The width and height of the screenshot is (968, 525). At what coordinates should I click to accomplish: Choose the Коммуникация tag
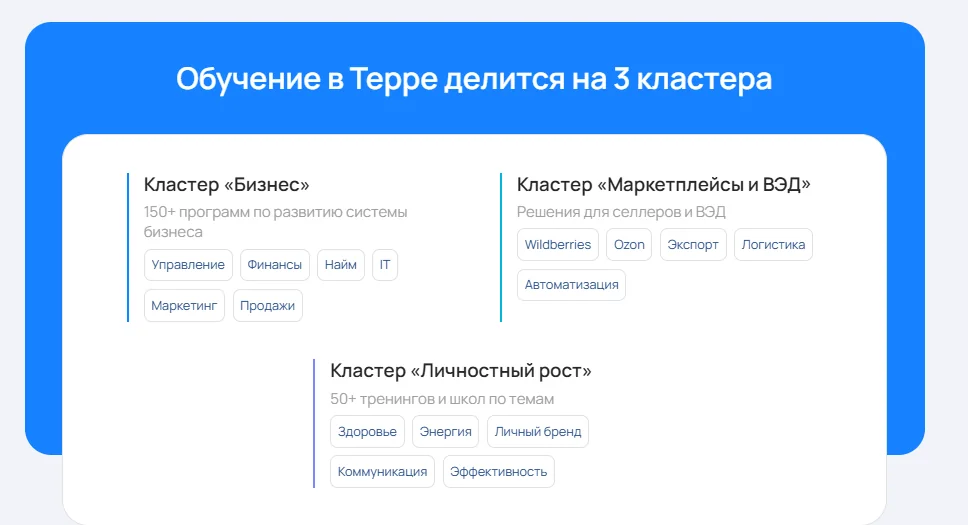382,472
